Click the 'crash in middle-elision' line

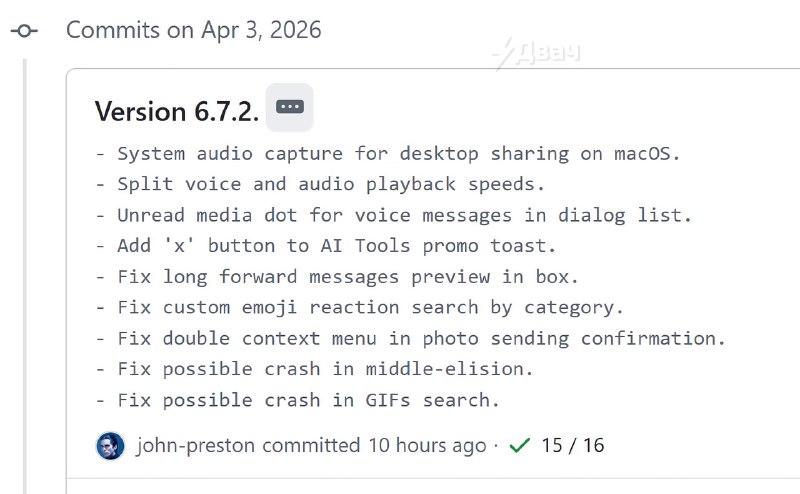(x=314, y=369)
